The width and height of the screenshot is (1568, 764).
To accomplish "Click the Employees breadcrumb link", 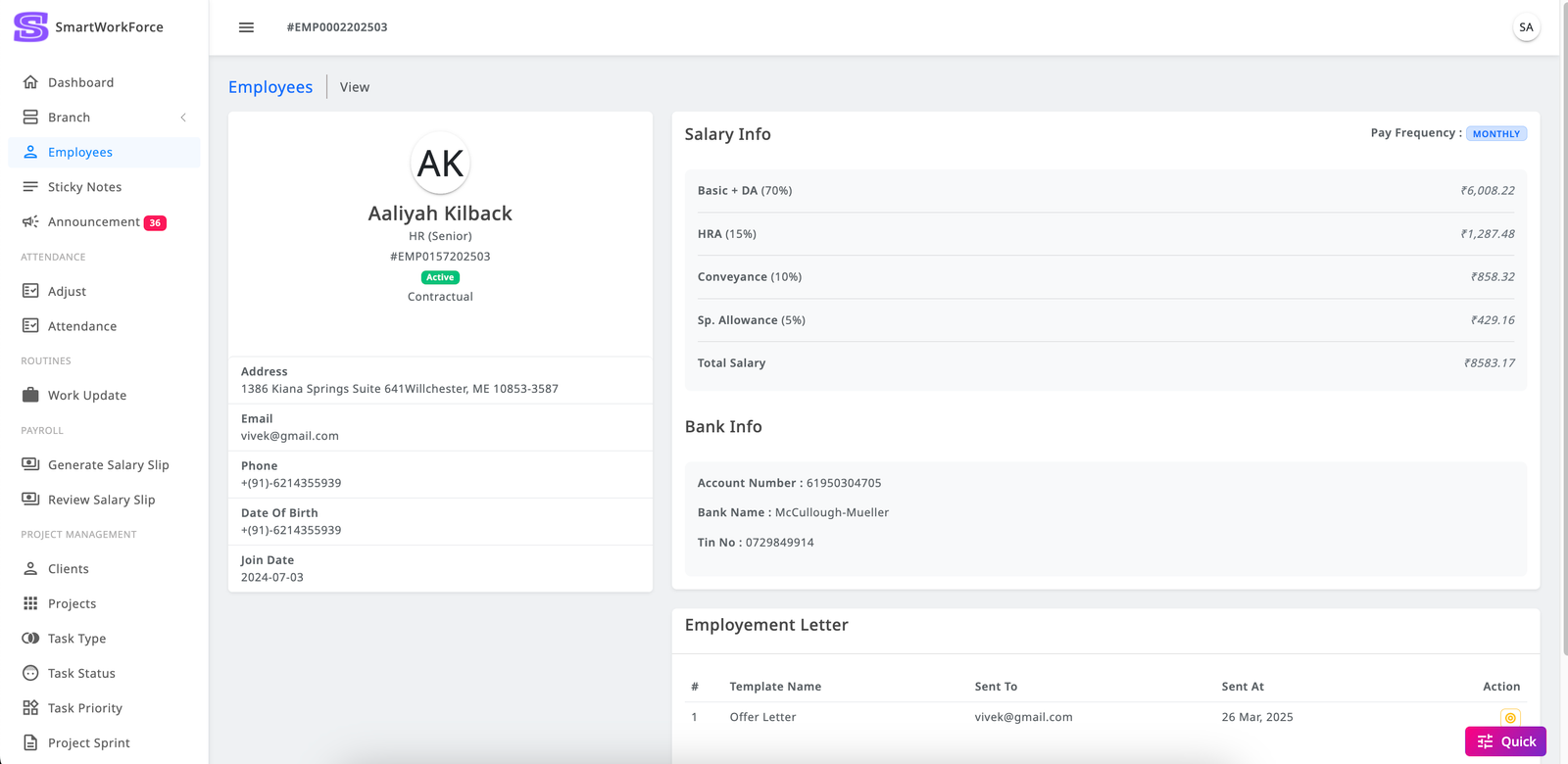I will (x=270, y=87).
